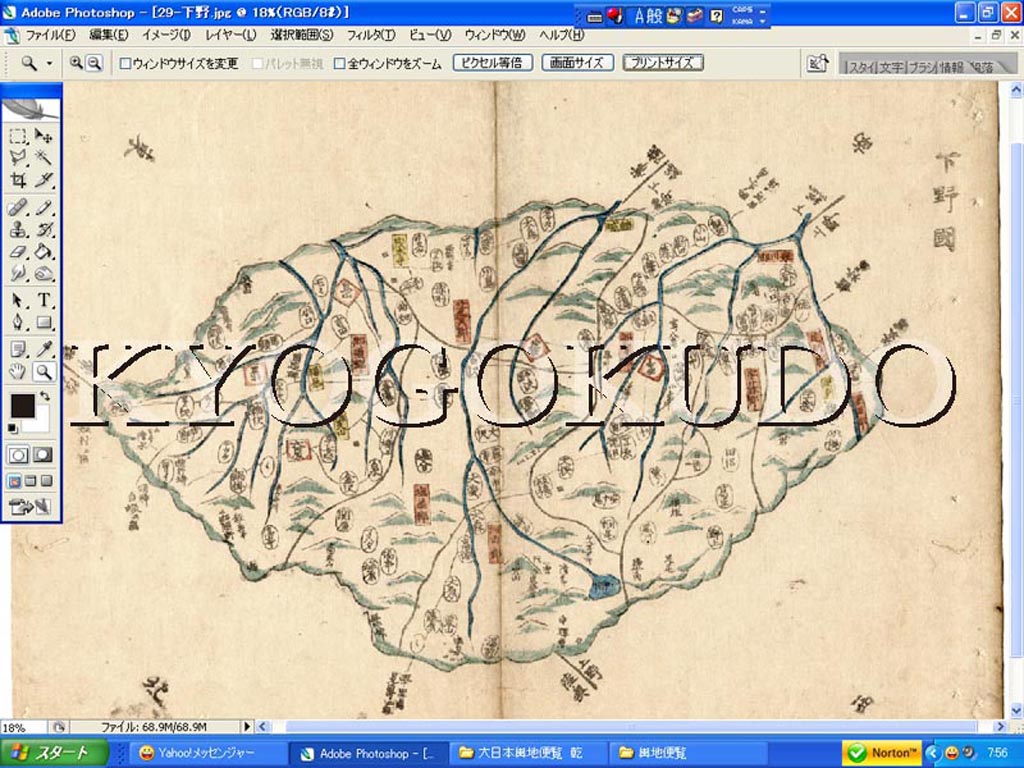This screenshot has height=768, width=1024.
Task: Click the Zoom Out icon in options bar
Action: click(95, 63)
